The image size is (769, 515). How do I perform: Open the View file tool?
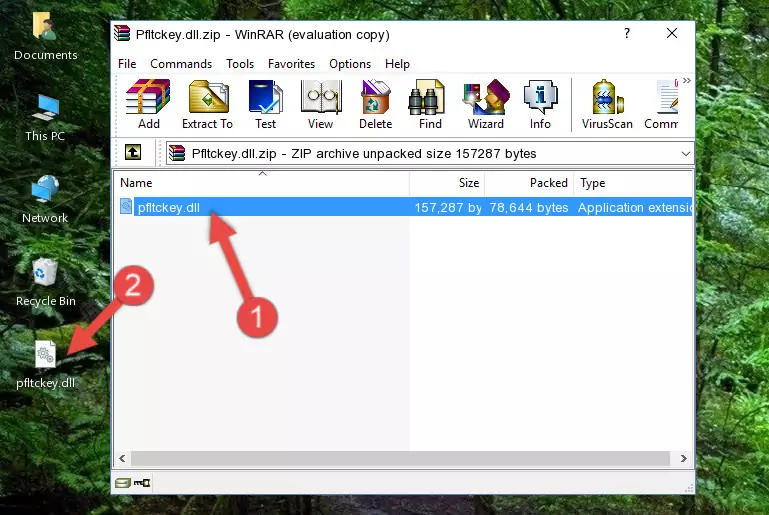coord(321,104)
